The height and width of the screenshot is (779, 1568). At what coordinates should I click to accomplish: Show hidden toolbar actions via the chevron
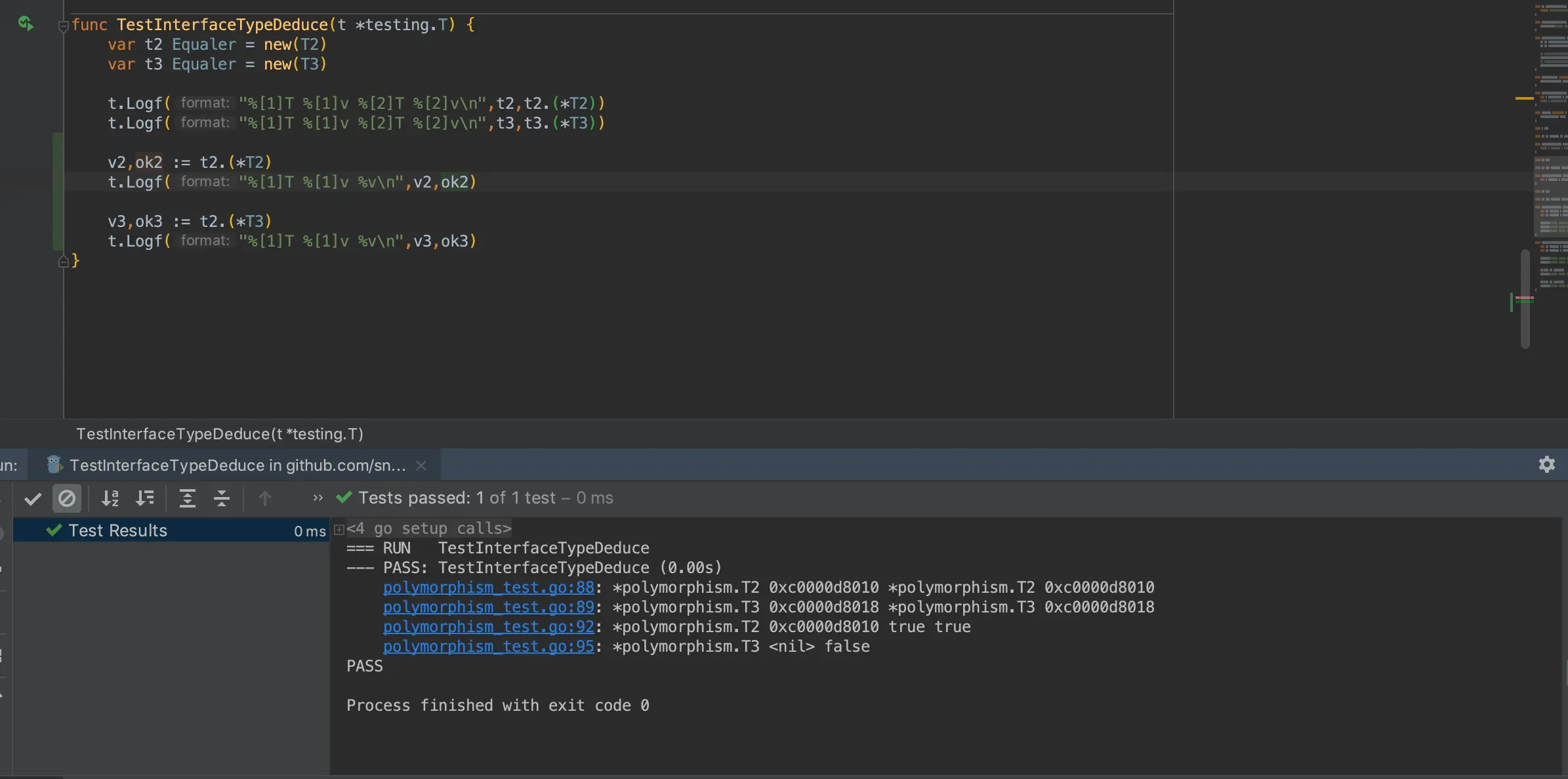coord(318,498)
